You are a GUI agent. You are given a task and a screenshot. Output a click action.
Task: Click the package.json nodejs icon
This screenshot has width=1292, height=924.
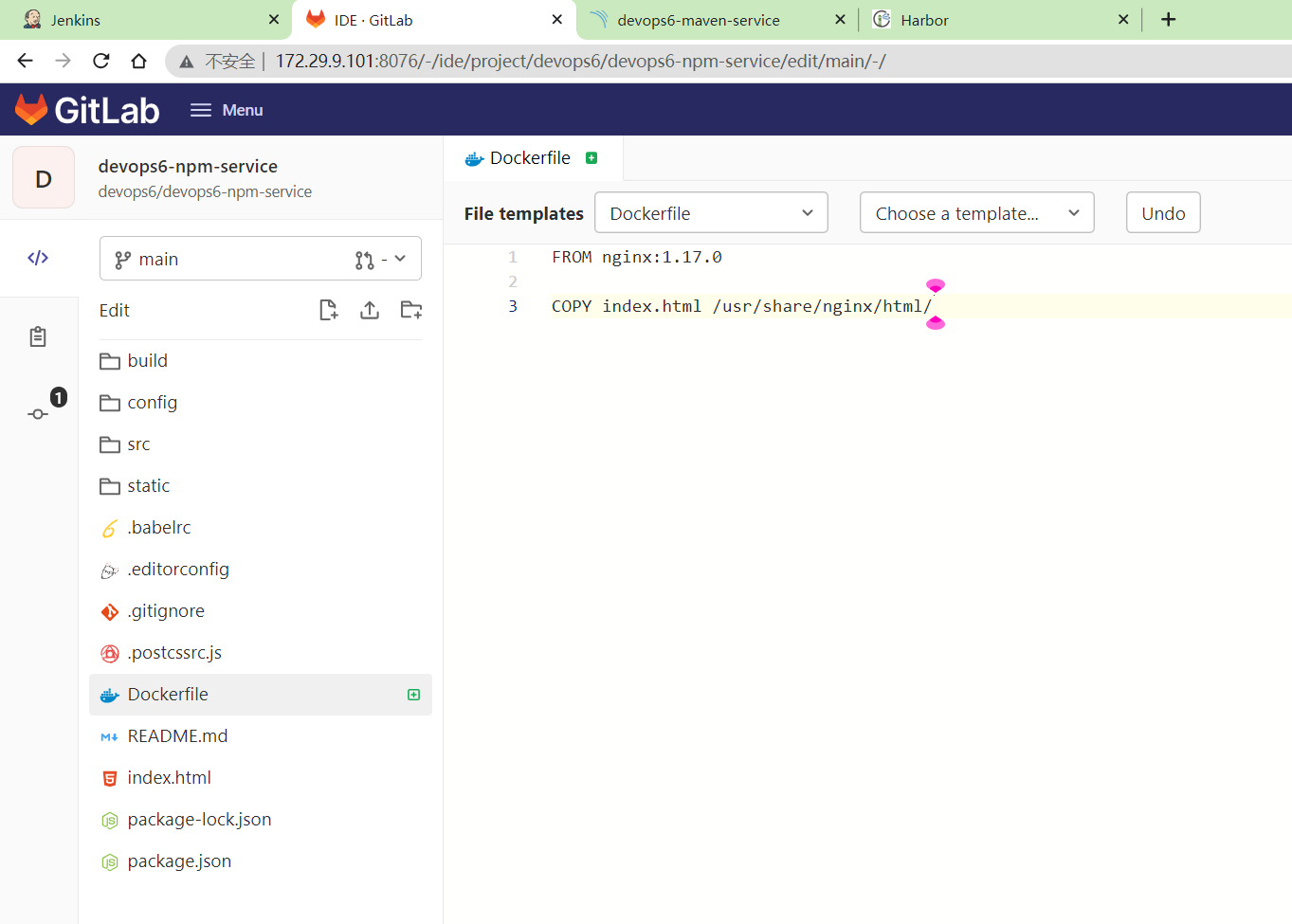point(110,861)
